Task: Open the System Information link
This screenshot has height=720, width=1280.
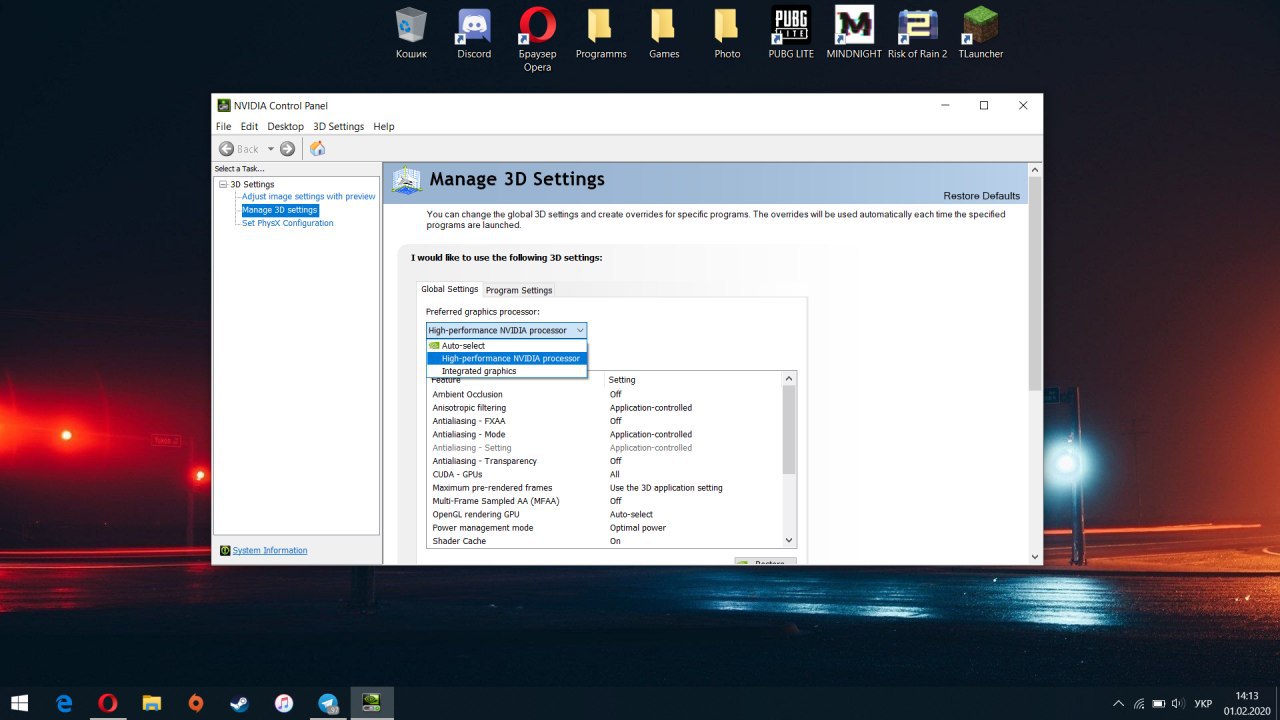Action: click(270, 550)
